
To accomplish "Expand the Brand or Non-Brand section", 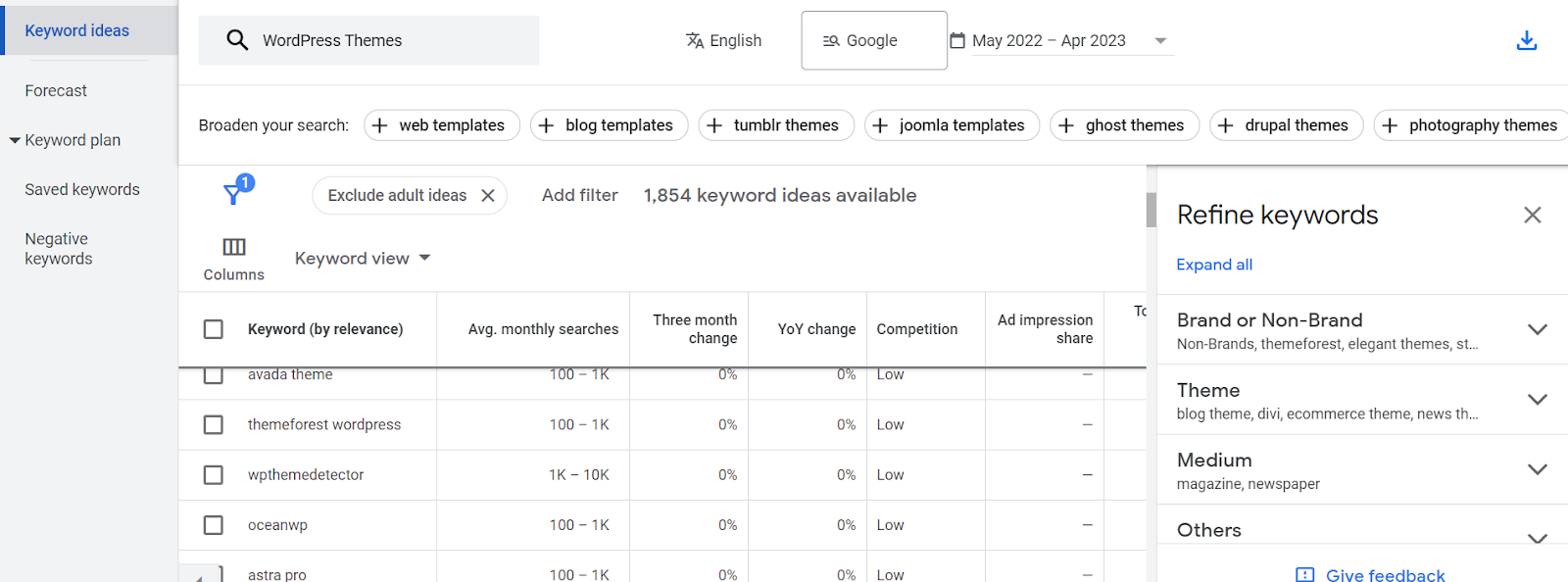I will 1538,329.
